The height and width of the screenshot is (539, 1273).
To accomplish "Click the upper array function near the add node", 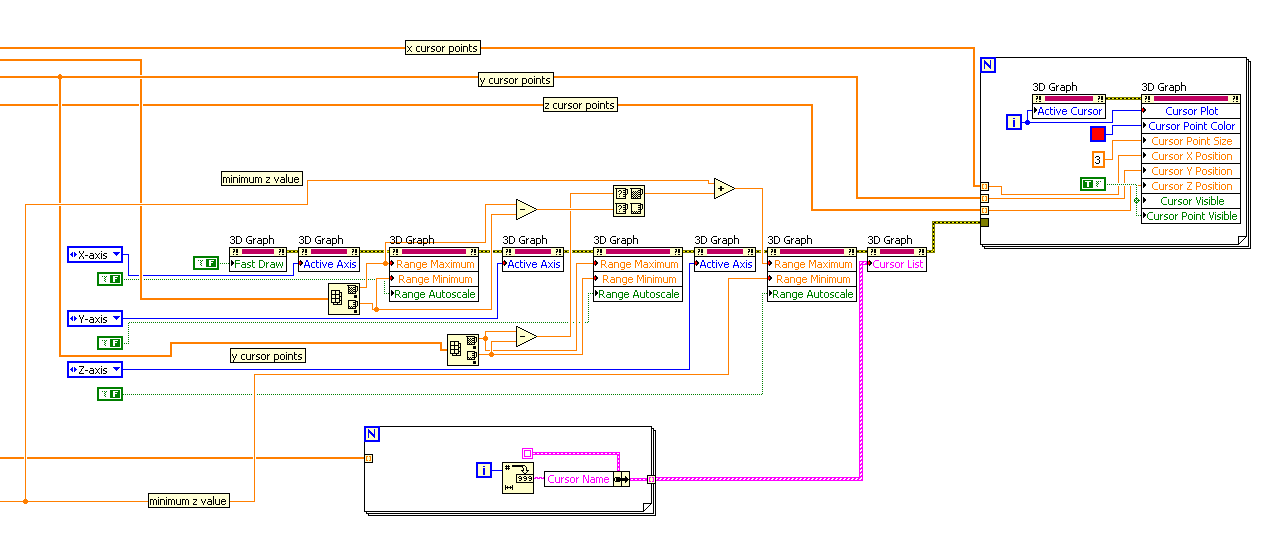I will click(629, 193).
